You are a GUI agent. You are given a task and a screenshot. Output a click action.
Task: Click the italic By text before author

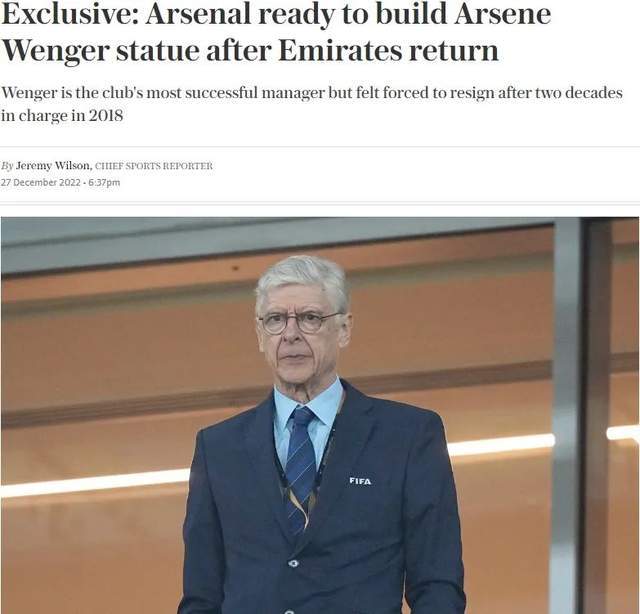point(7,166)
